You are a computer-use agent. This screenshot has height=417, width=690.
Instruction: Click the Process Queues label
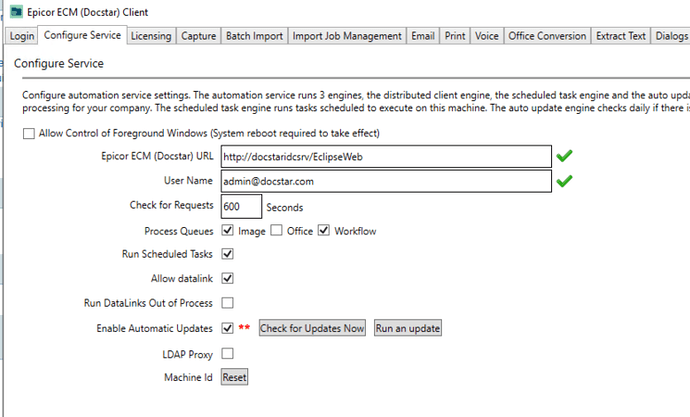[x=179, y=231]
